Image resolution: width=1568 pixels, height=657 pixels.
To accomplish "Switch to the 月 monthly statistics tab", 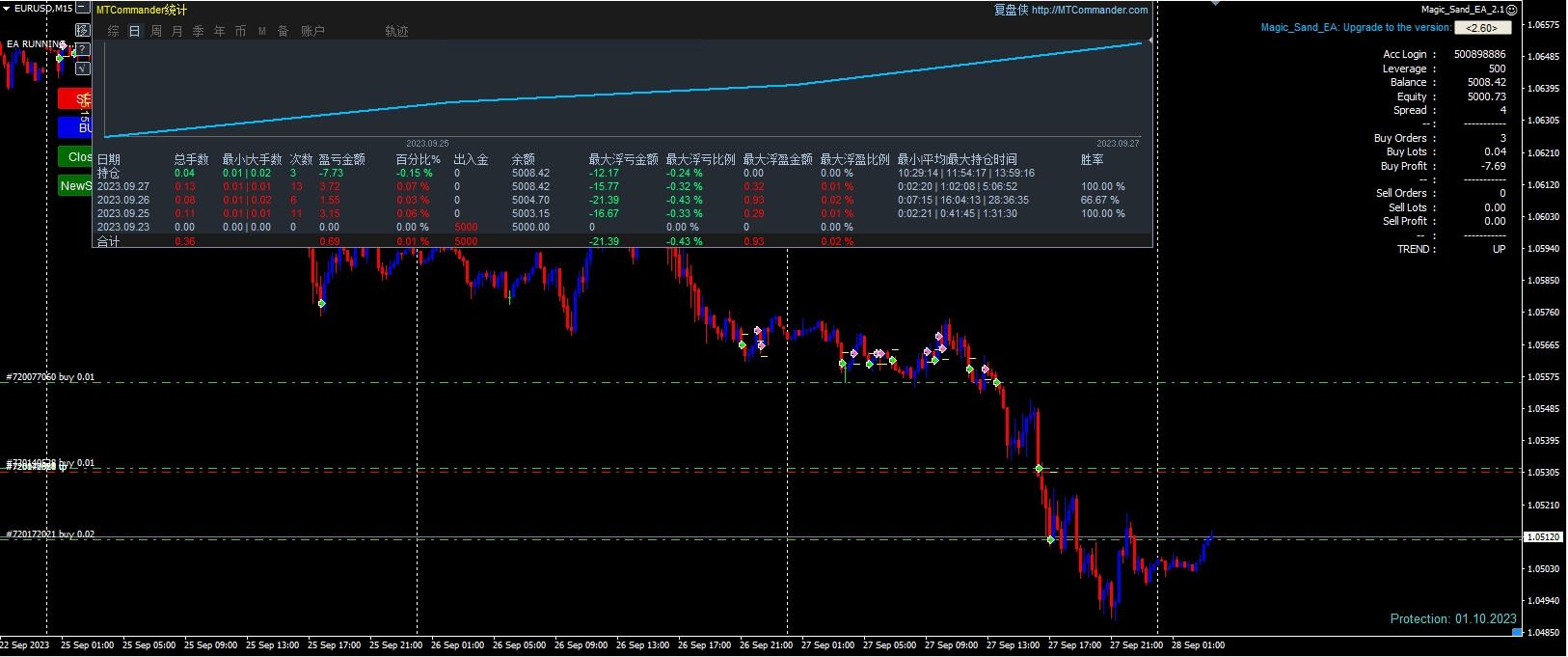I will click(x=177, y=31).
